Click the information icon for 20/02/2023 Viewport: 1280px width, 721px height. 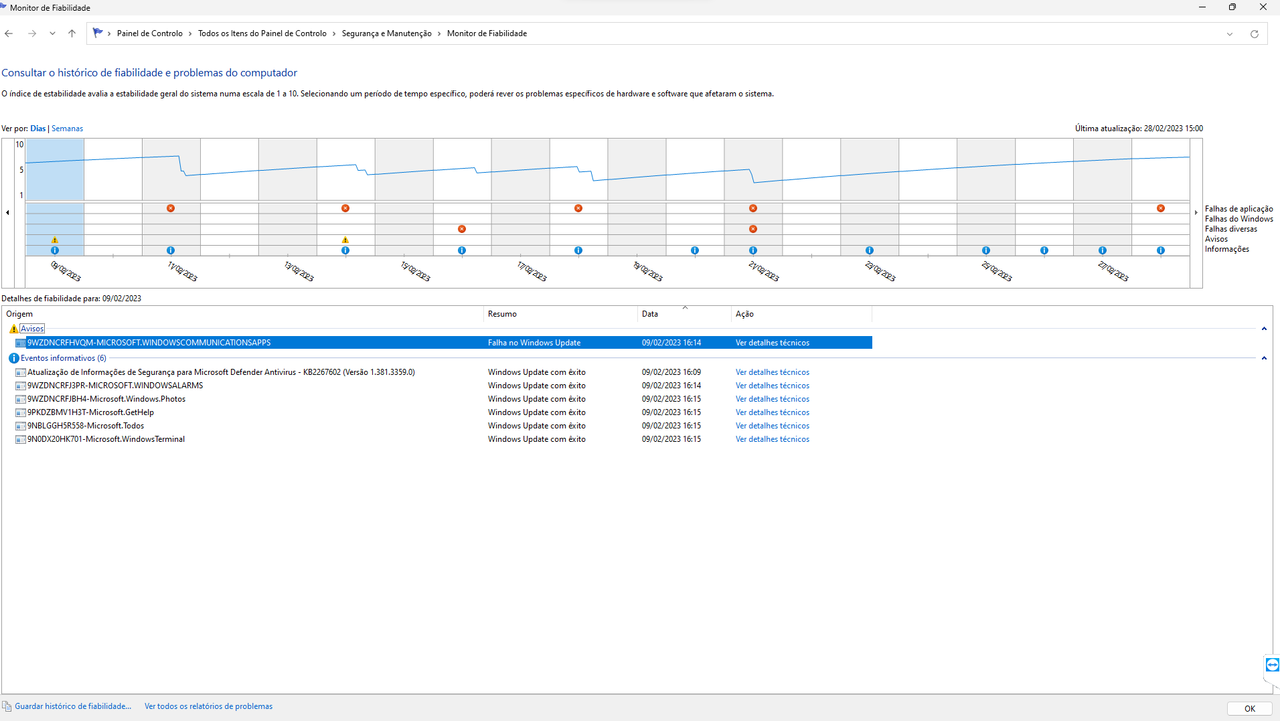[x=695, y=250]
